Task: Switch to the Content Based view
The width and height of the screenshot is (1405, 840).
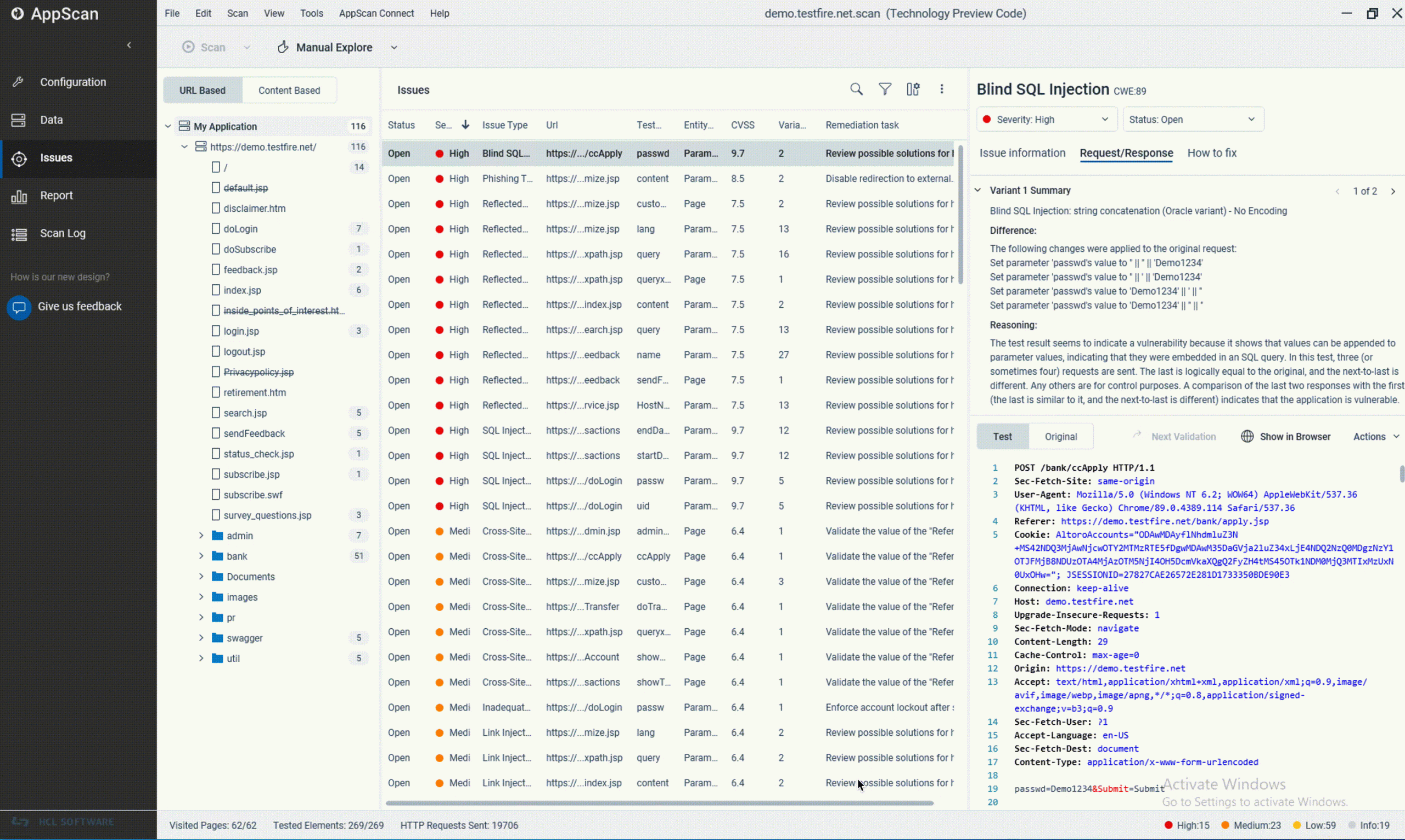Action: (289, 91)
